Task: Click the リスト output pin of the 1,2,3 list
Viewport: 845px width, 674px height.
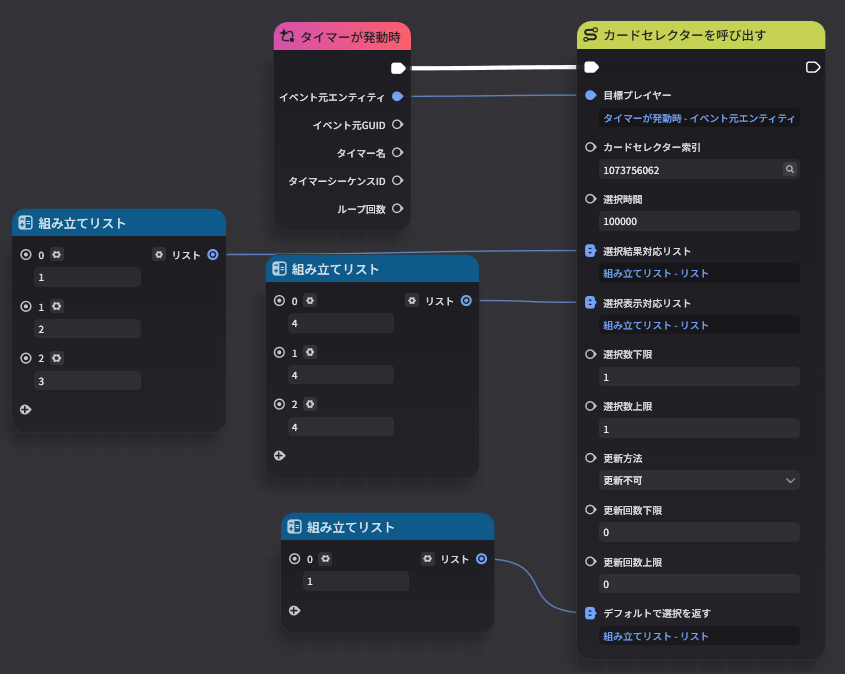Action: [x=213, y=254]
